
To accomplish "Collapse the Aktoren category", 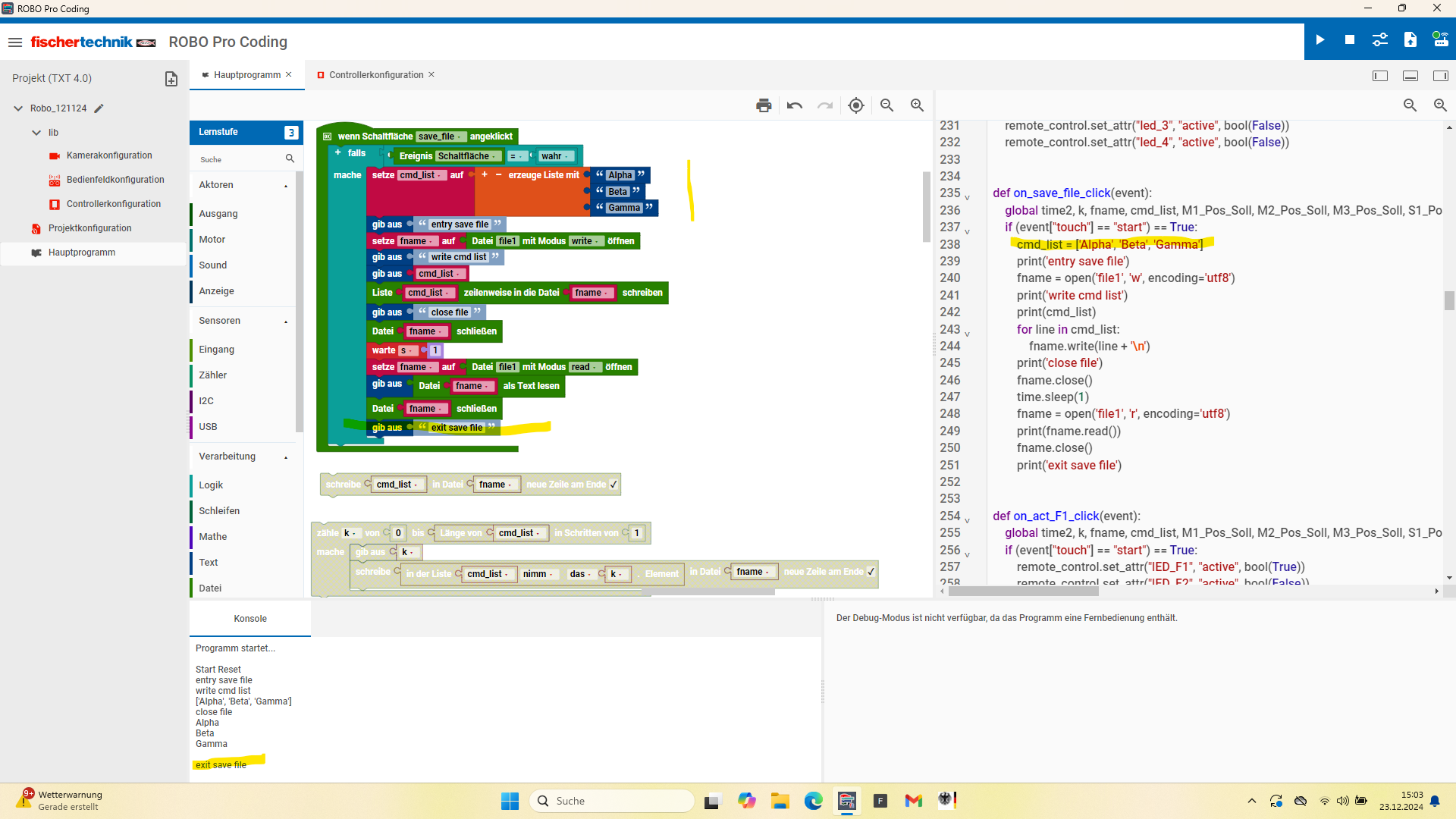I will (x=286, y=186).
